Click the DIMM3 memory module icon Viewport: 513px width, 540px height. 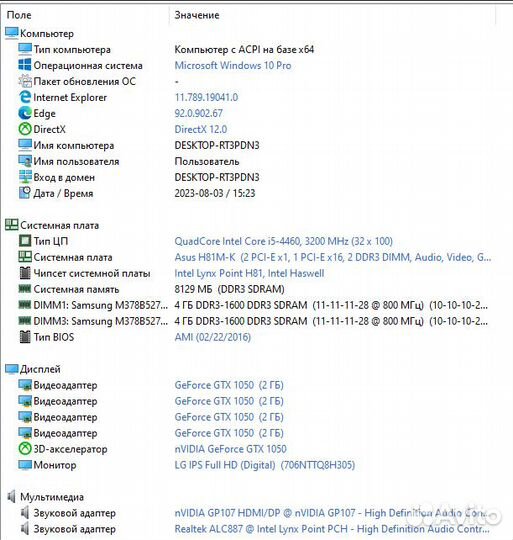click(x=25, y=321)
